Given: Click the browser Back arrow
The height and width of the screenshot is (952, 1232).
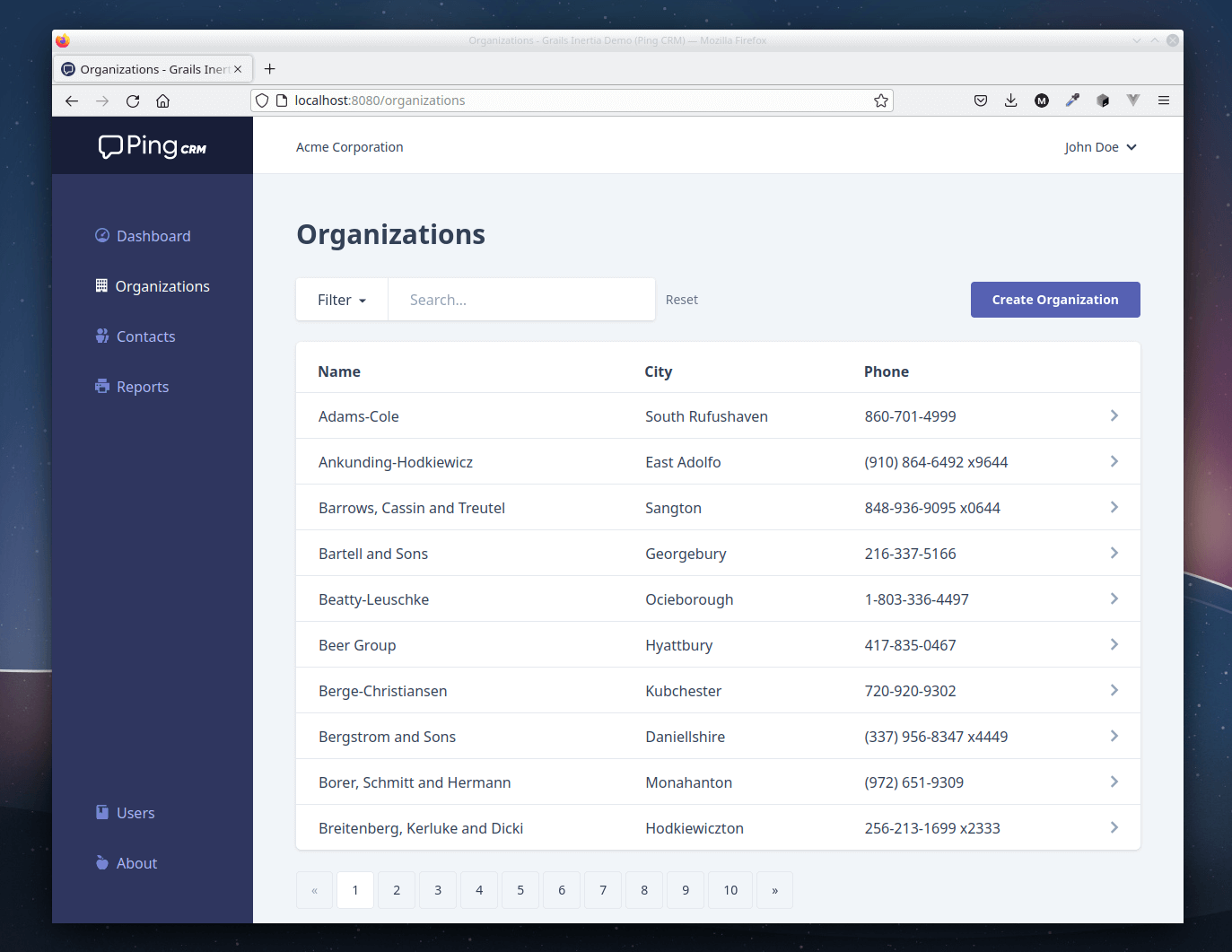Looking at the screenshot, I should (72, 100).
